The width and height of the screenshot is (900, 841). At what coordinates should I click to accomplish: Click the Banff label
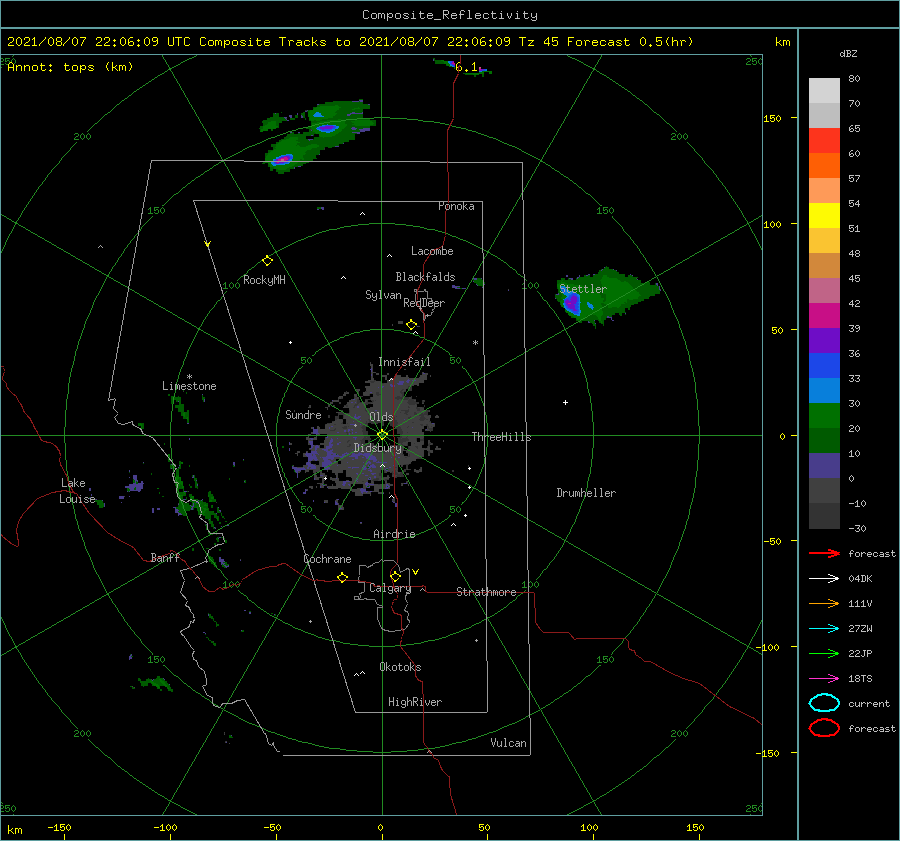click(x=165, y=557)
